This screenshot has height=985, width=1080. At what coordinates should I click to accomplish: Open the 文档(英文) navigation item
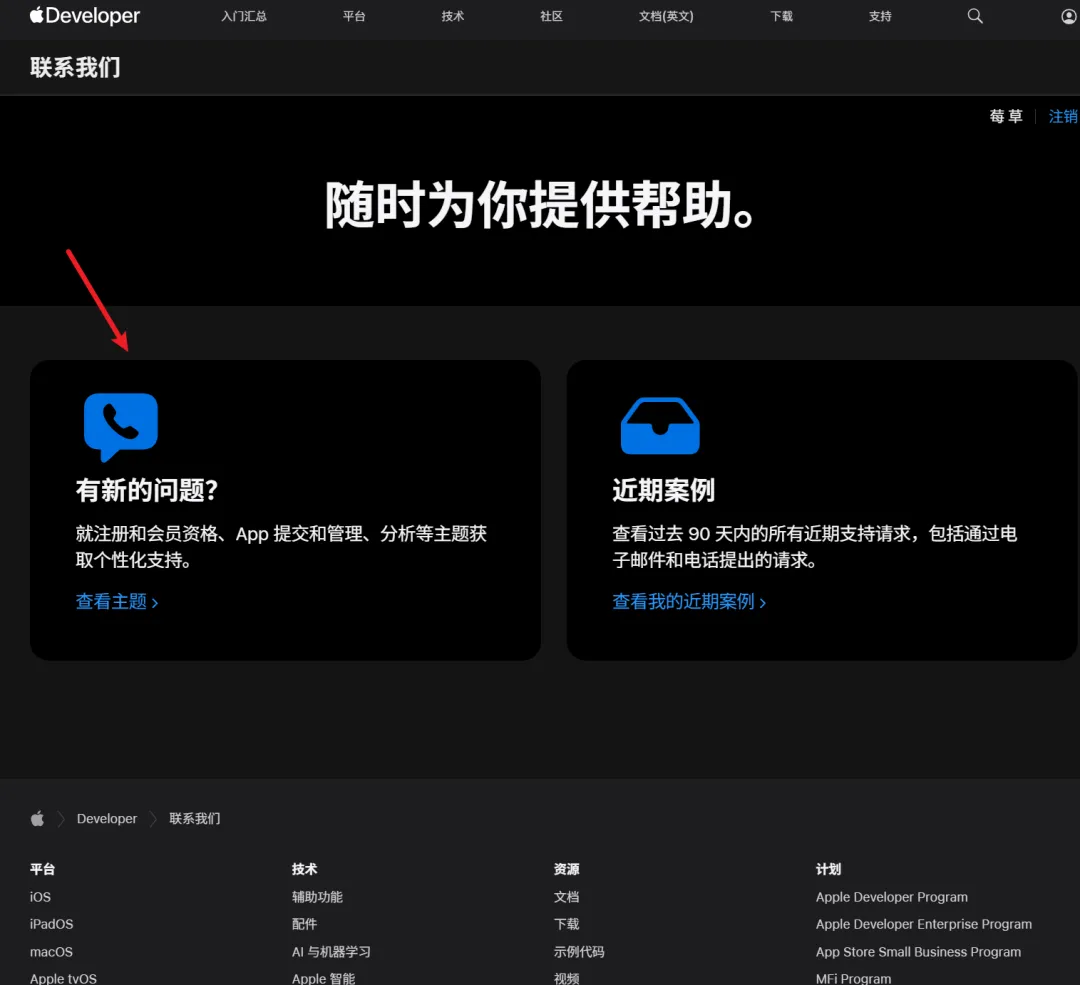pyautogui.click(x=666, y=16)
